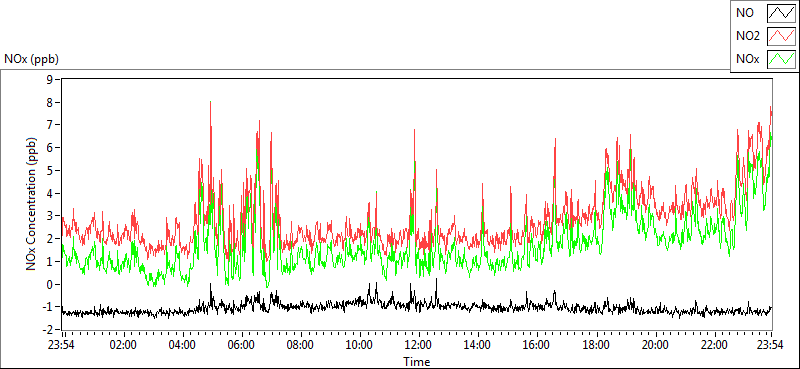Select the NO legend label

pyautogui.click(x=745, y=13)
